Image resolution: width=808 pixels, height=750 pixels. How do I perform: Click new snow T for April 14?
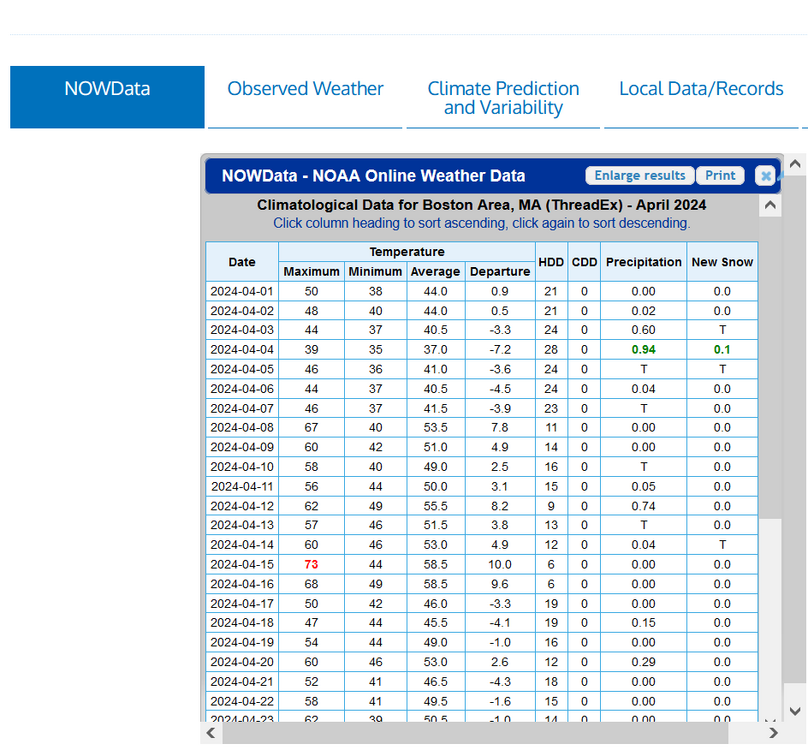point(722,545)
